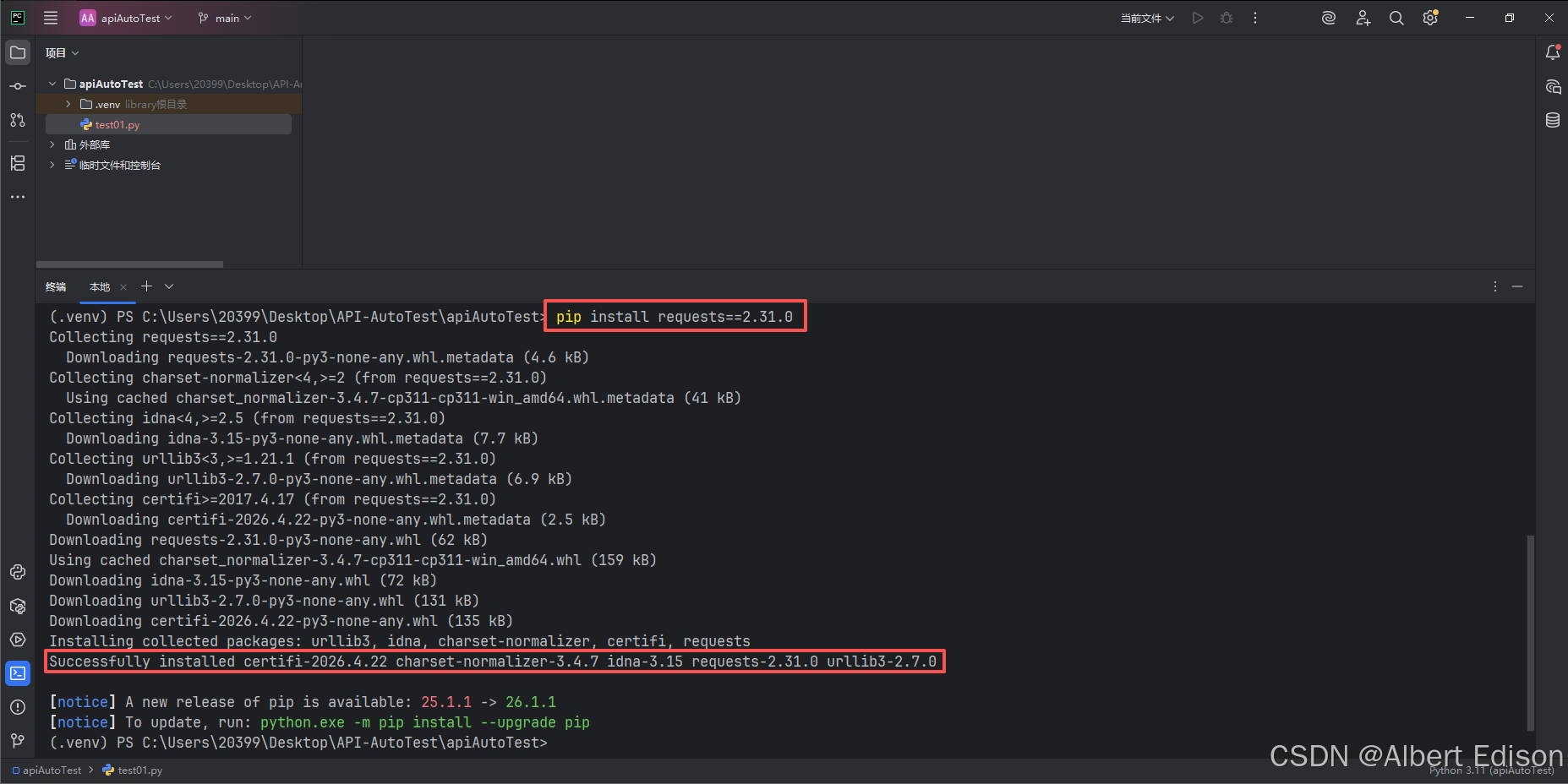
Task: Select the 终端 panel title
Action: tap(56, 287)
